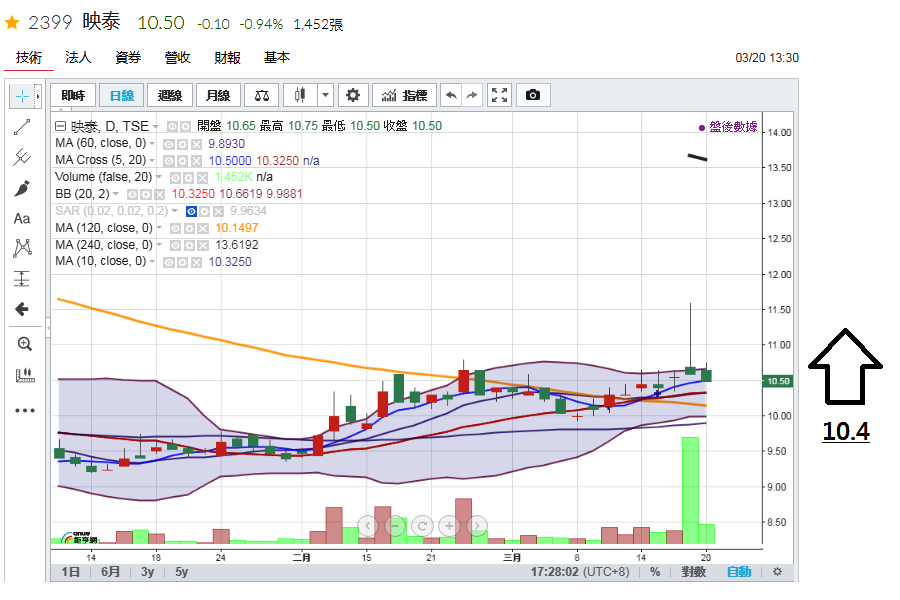Select the crosshair cursor tool
900x600 pixels.
pyautogui.click(x=22, y=96)
